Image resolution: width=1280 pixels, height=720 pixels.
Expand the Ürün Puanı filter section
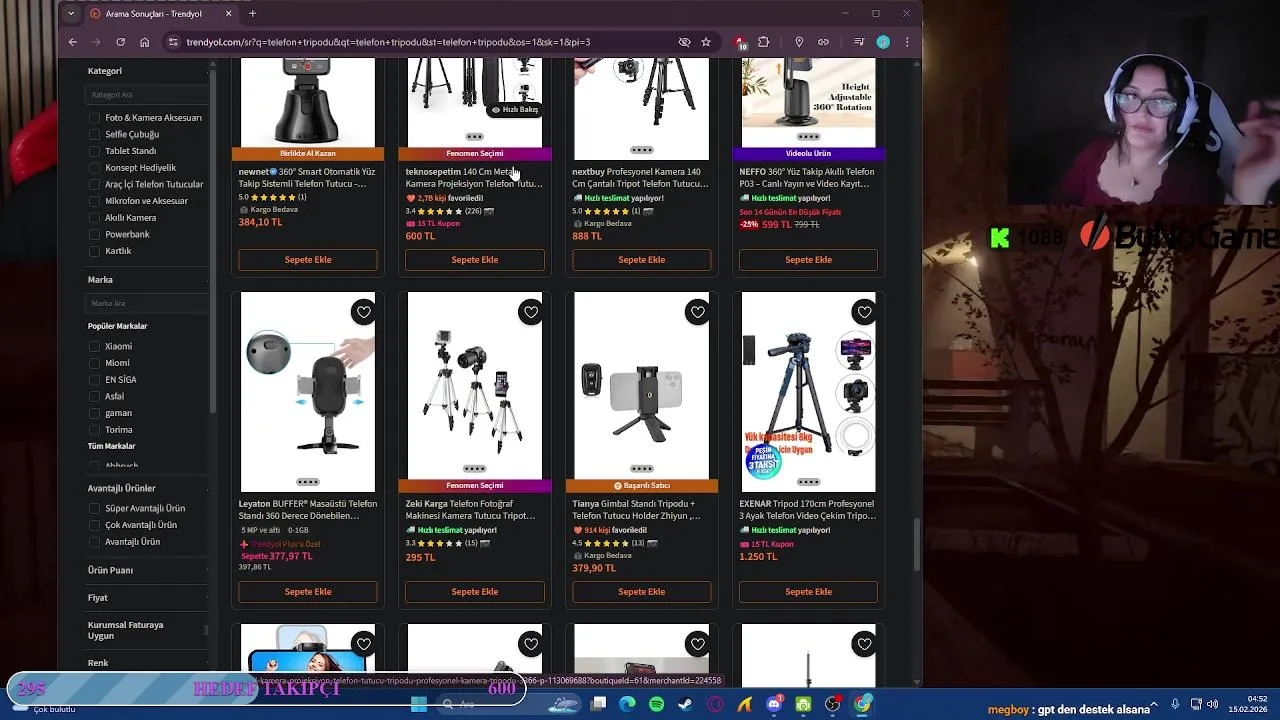tap(147, 570)
